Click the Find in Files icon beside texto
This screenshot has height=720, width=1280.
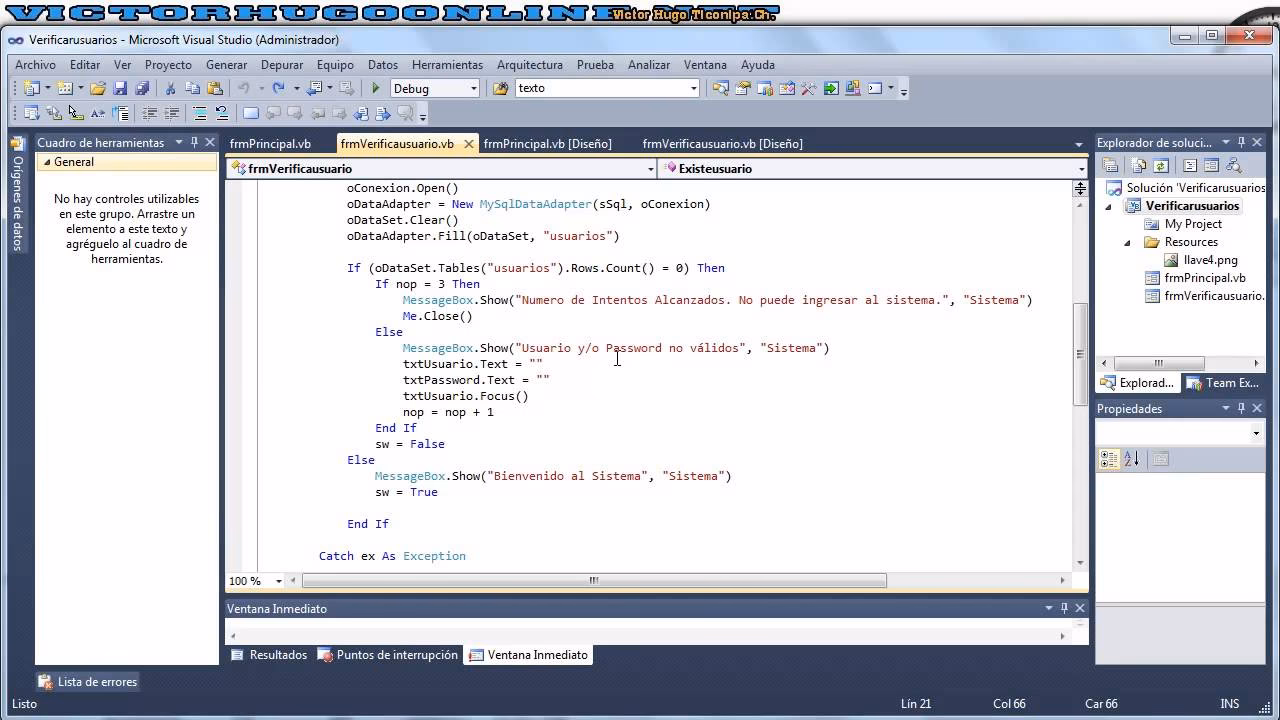tap(501, 88)
